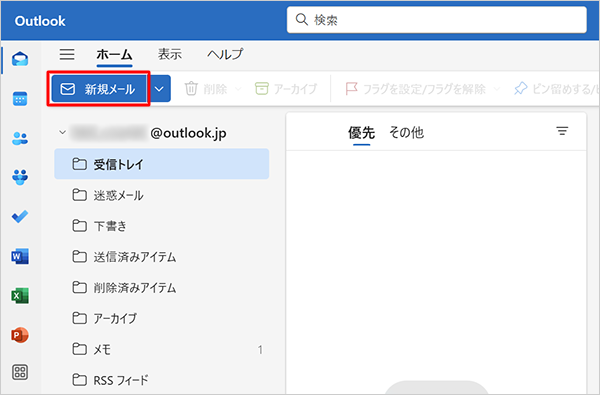Click the flag icon for フラグを設定

[x=351, y=89]
